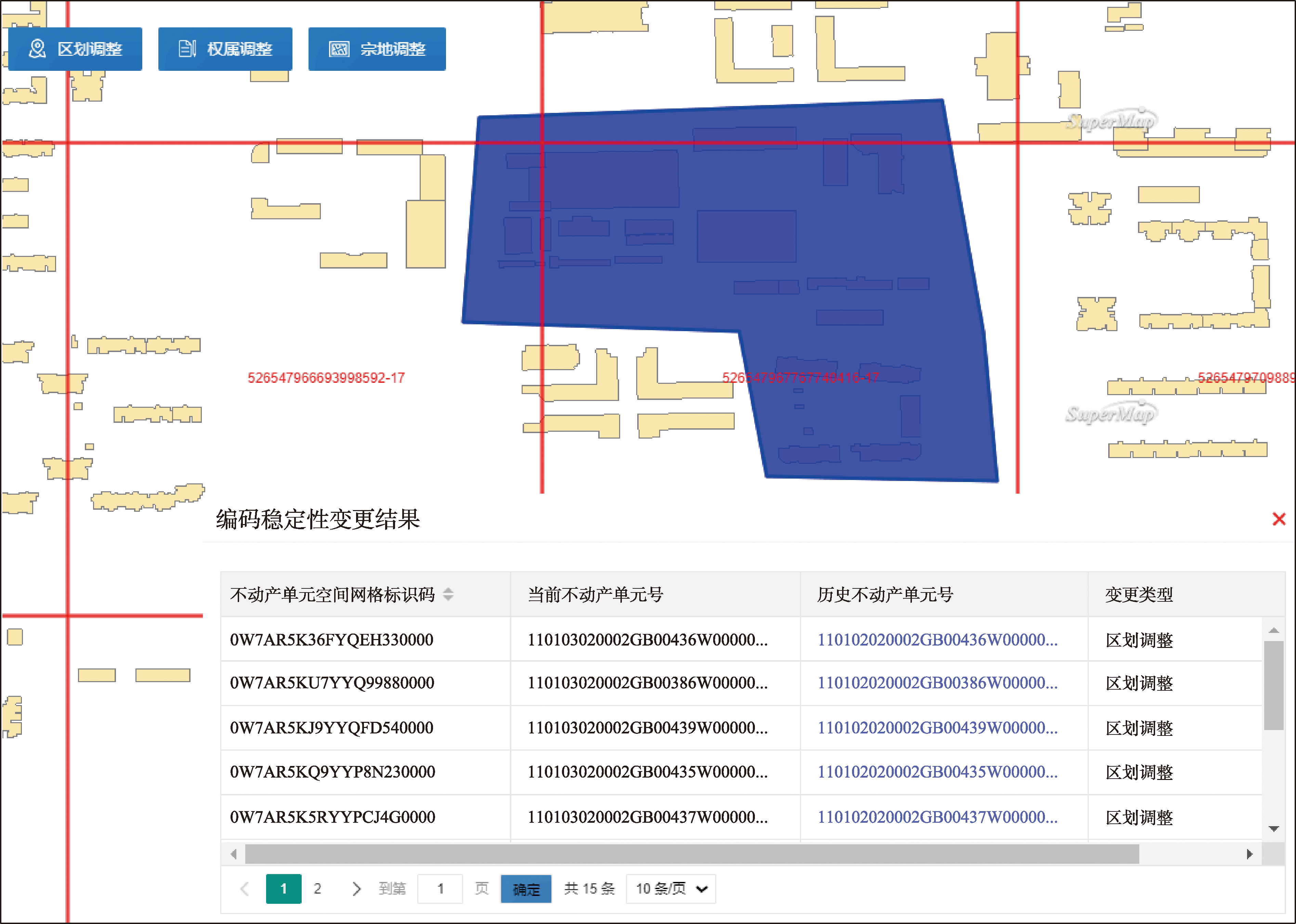Viewport: 1296px width, 924px height.
Task: Open the 10 条/页 page size dropdown
Action: [x=670, y=888]
